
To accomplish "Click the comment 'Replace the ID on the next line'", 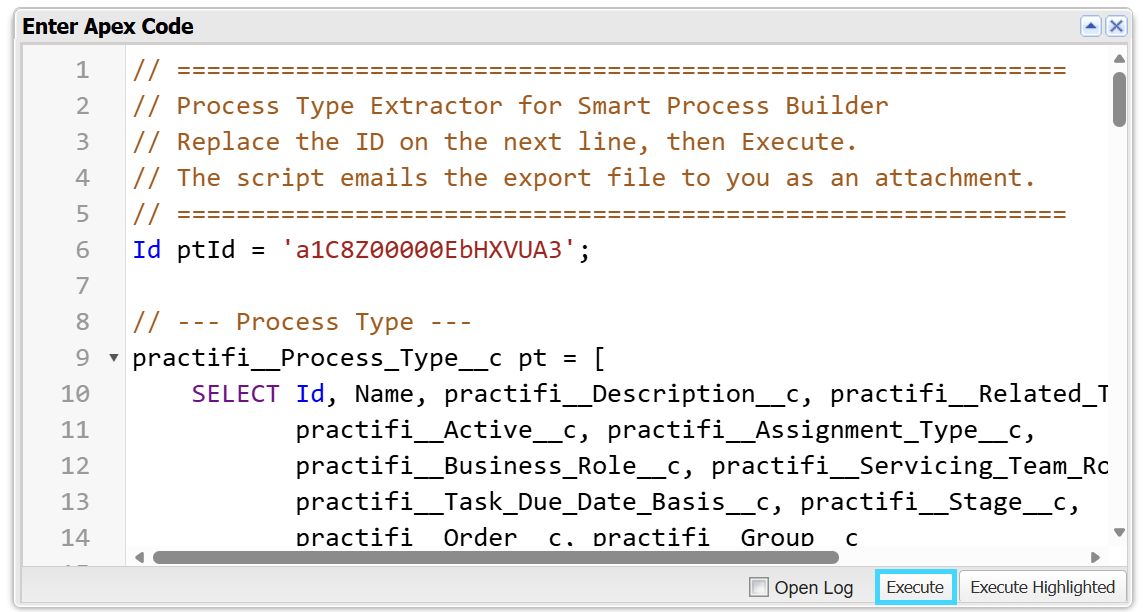I will tap(413, 141).
